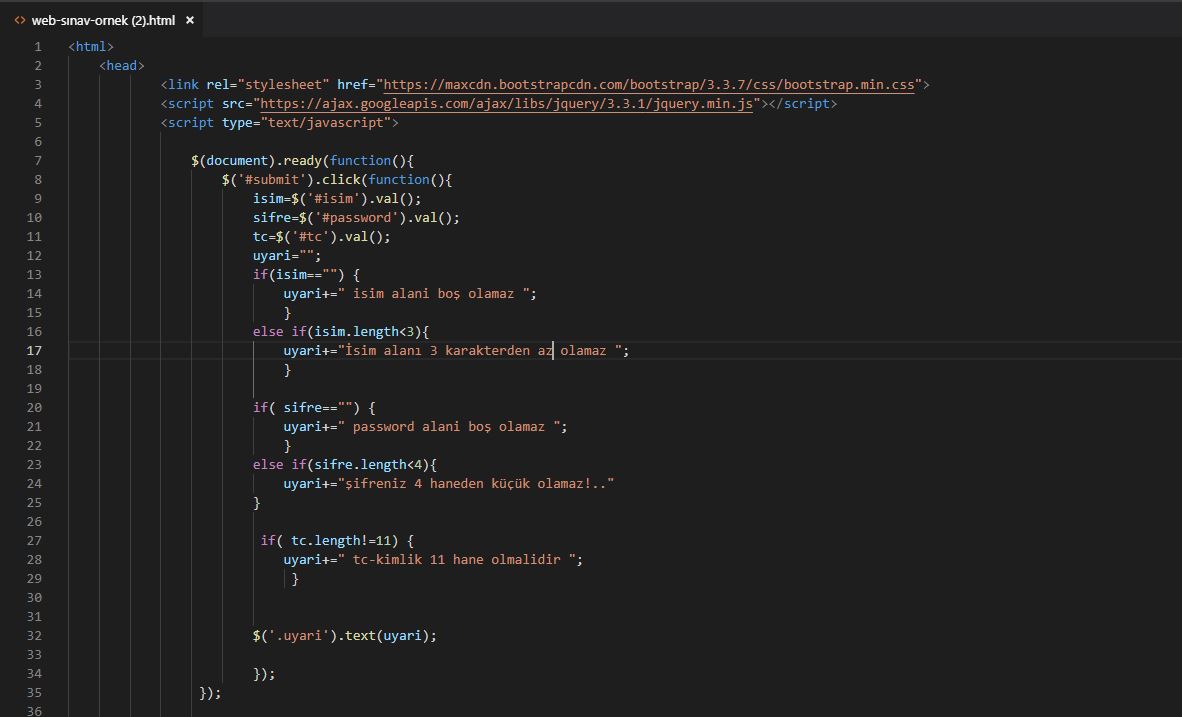Click the closing }); on line 35
The image size is (1182, 717).
point(210,692)
